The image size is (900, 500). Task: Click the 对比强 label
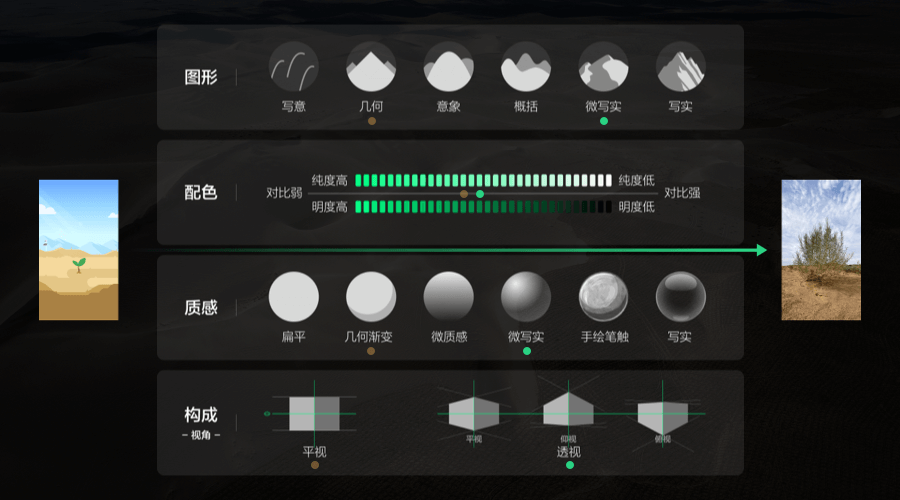(682, 193)
